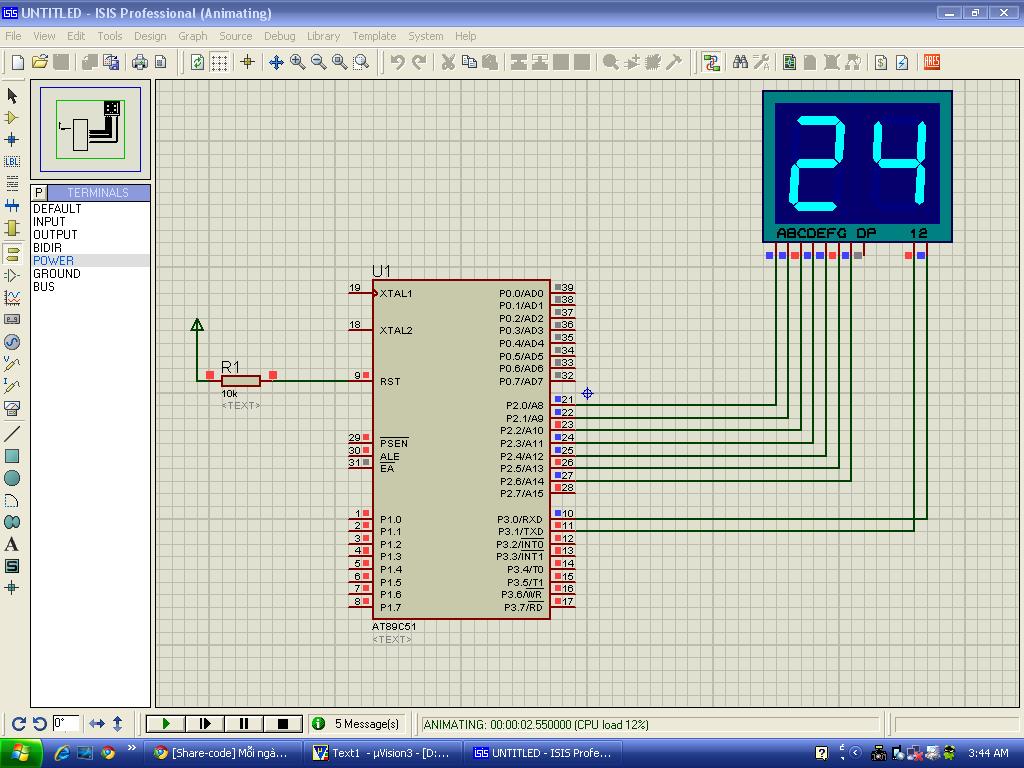The image size is (1024, 768).
Task: Select GROUND in the terminals list
Action: (x=57, y=273)
